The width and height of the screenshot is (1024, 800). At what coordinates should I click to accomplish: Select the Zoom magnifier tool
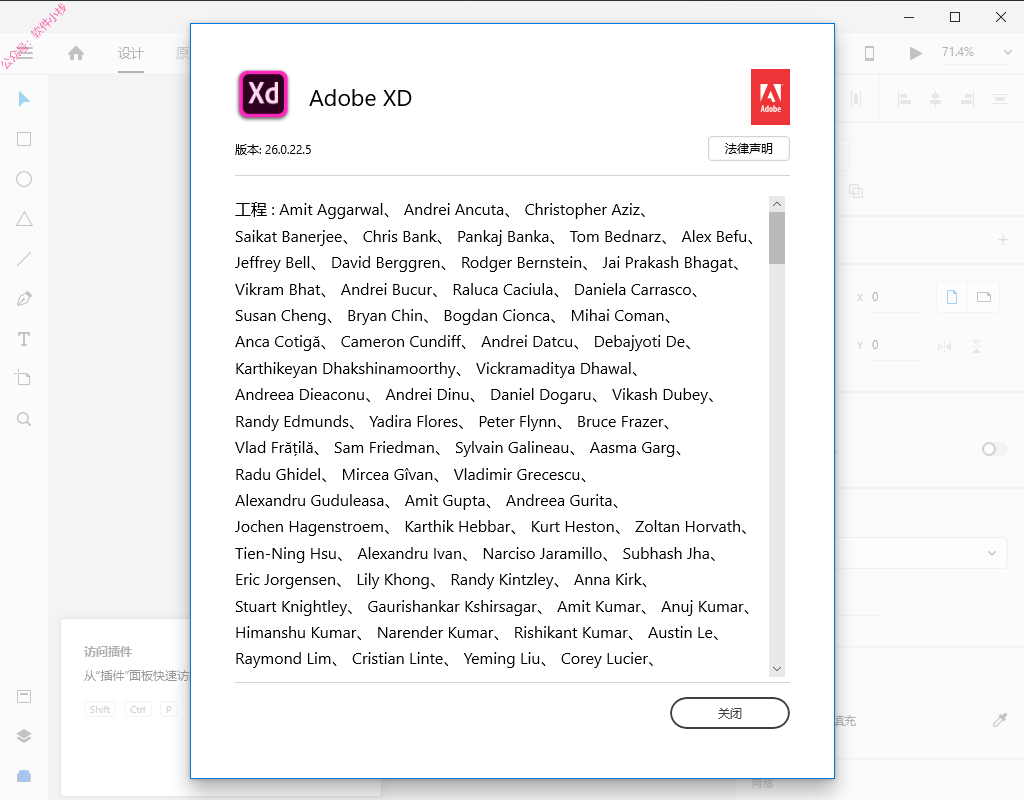[x=24, y=419]
